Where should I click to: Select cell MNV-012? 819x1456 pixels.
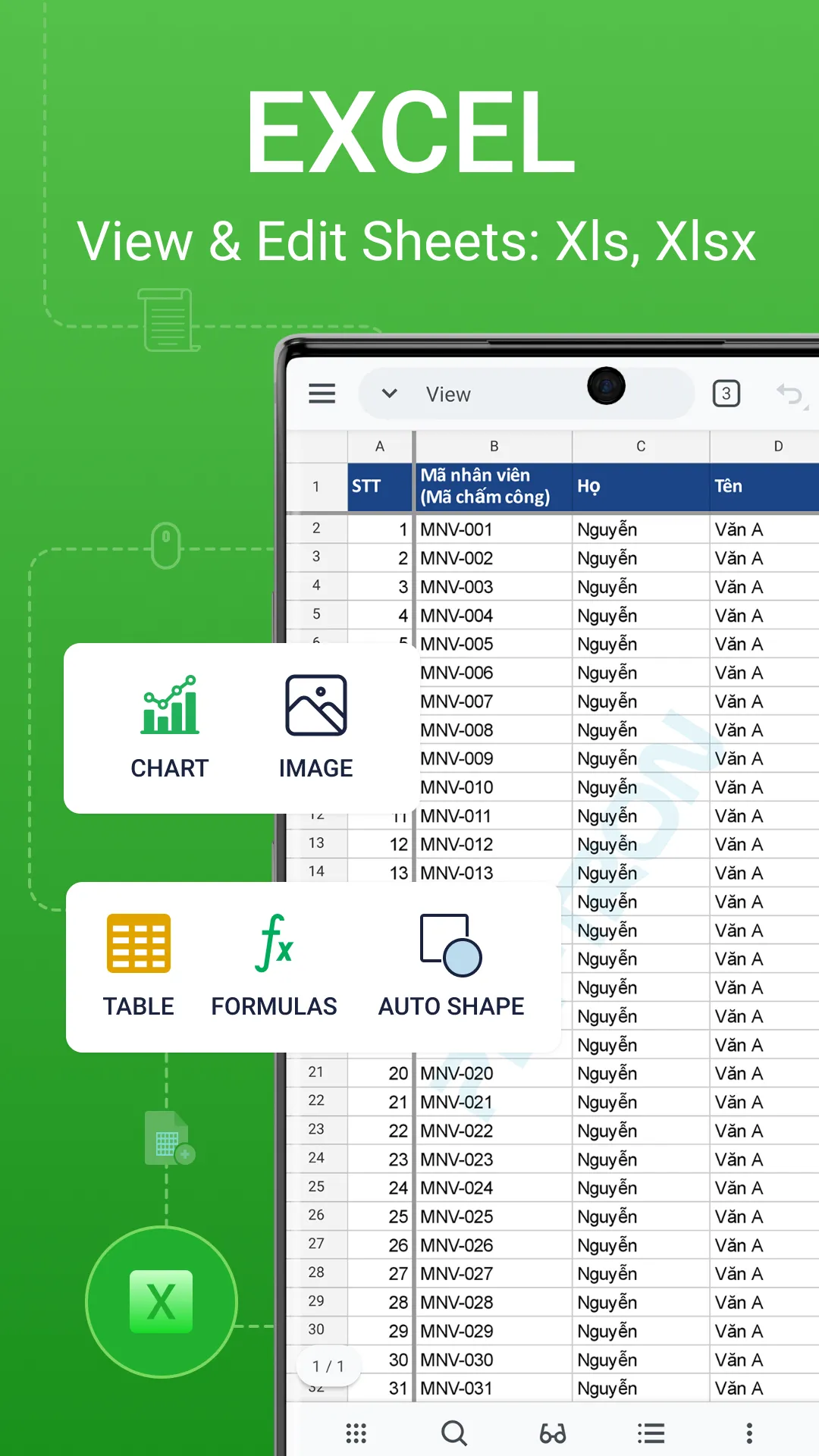coord(494,844)
